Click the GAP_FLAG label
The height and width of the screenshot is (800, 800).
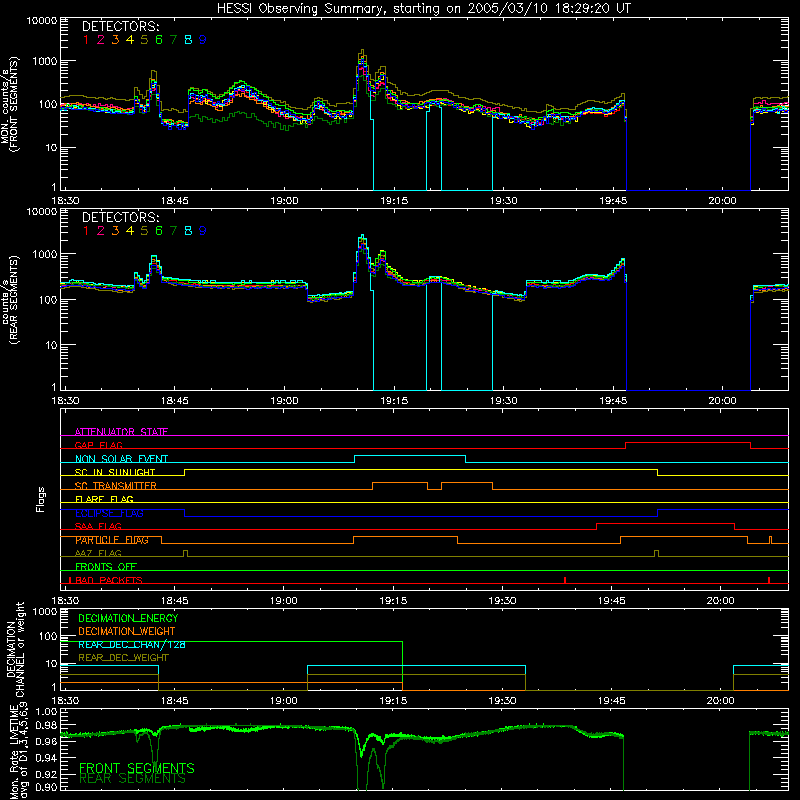(98, 445)
